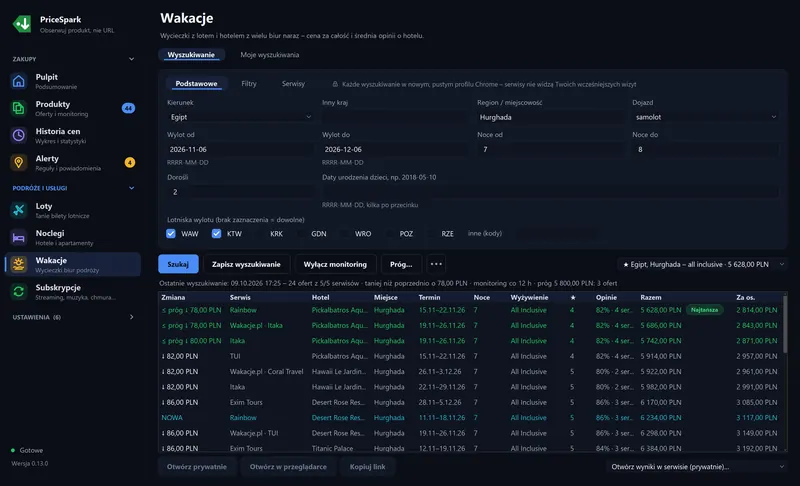Enable the GDN airport checkbox
The height and width of the screenshot is (486, 800).
(x=300, y=234)
